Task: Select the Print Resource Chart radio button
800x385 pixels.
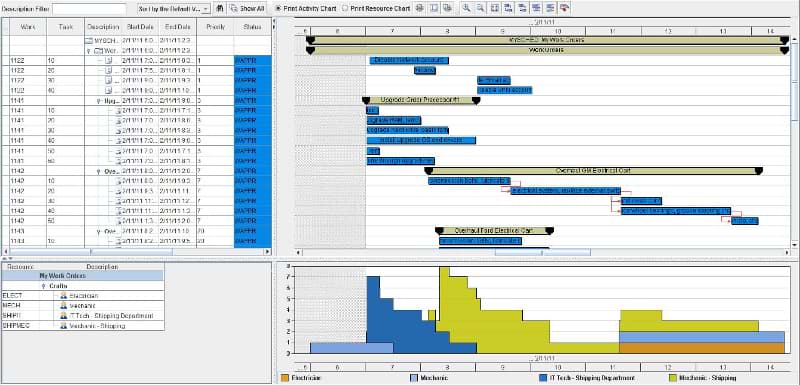Action: point(345,8)
